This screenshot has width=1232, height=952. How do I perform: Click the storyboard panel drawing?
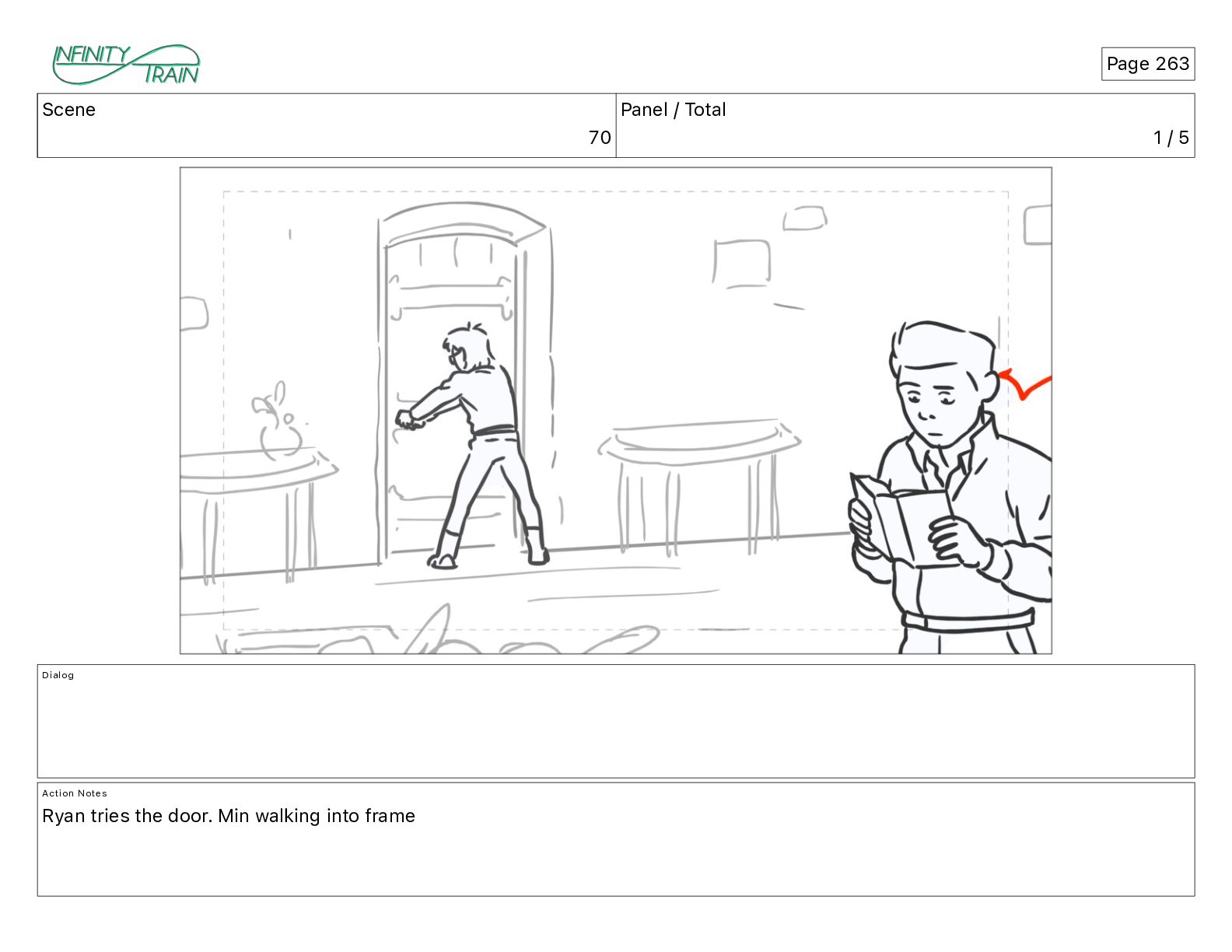pos(616,411)
